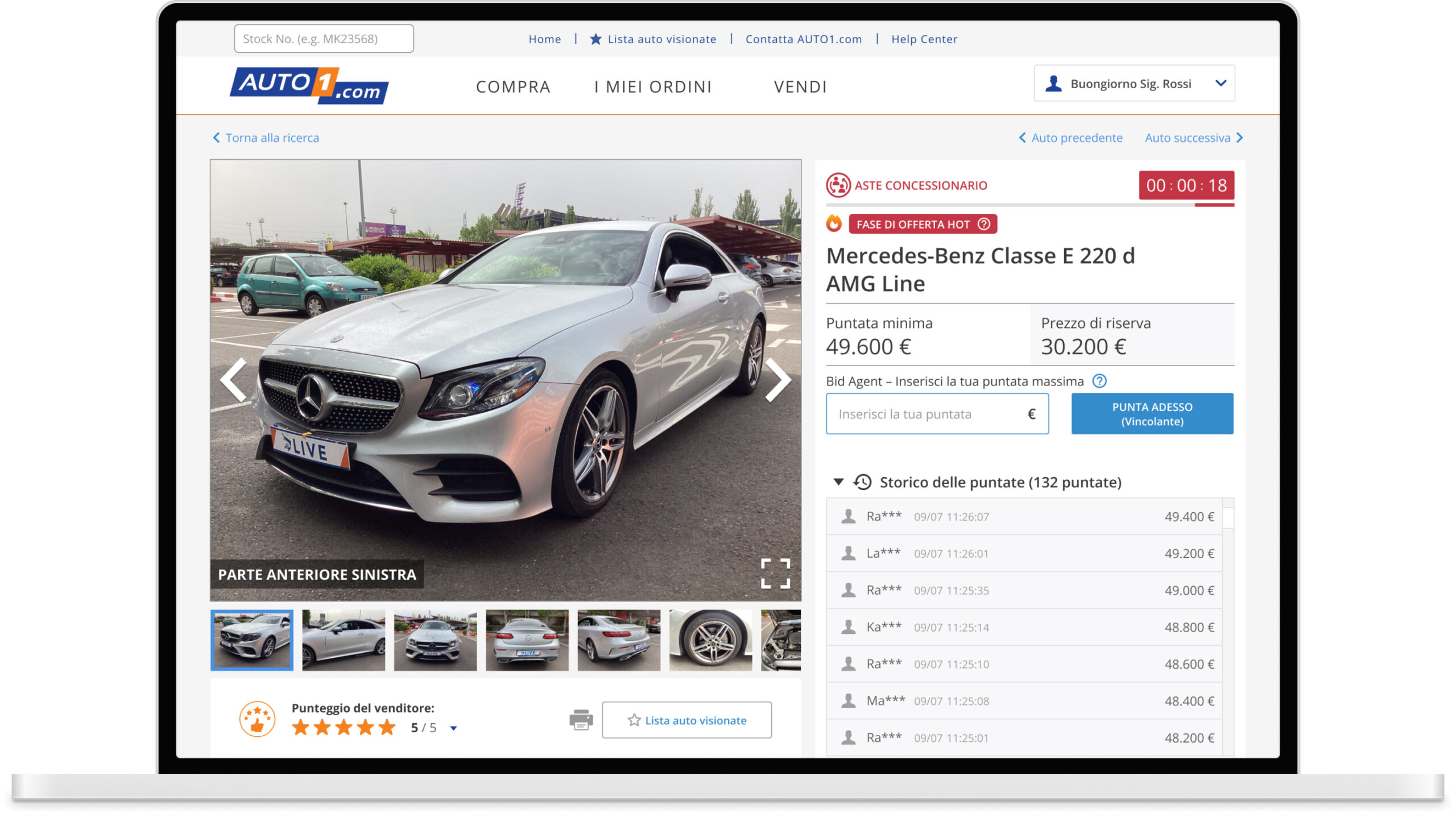Click the 49.000 € bid row
The image size is (1456, 813).
click(x=1024, y=590)
